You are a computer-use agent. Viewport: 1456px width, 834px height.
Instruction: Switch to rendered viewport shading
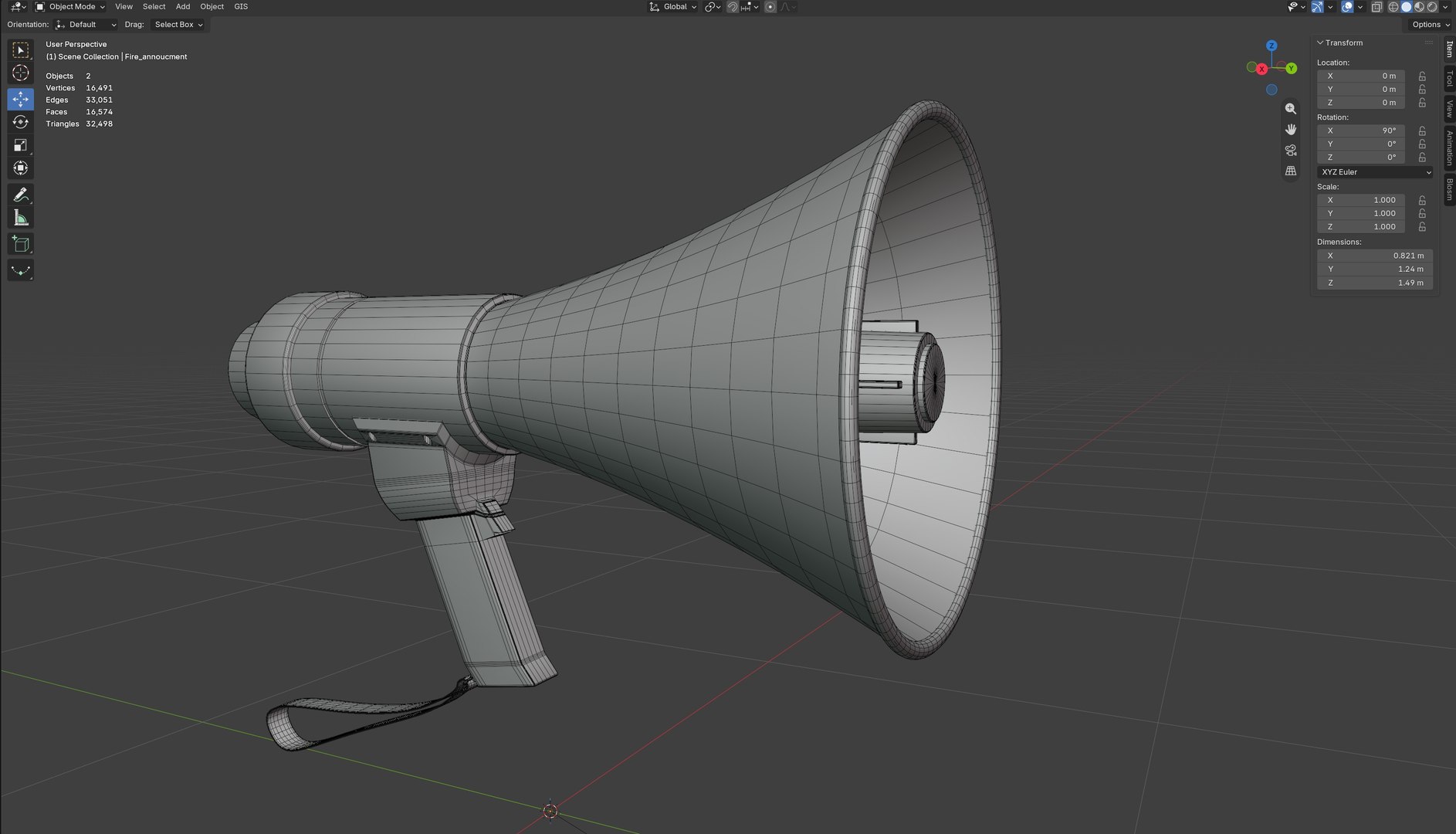[1432, 7]
